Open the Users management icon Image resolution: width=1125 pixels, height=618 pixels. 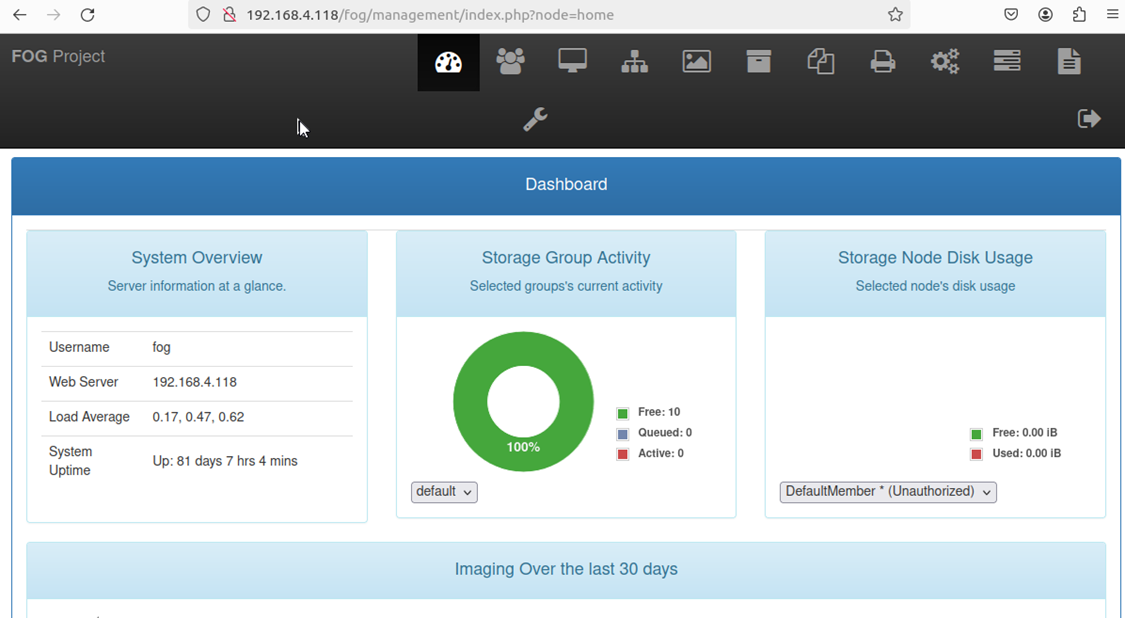(510, 62)
